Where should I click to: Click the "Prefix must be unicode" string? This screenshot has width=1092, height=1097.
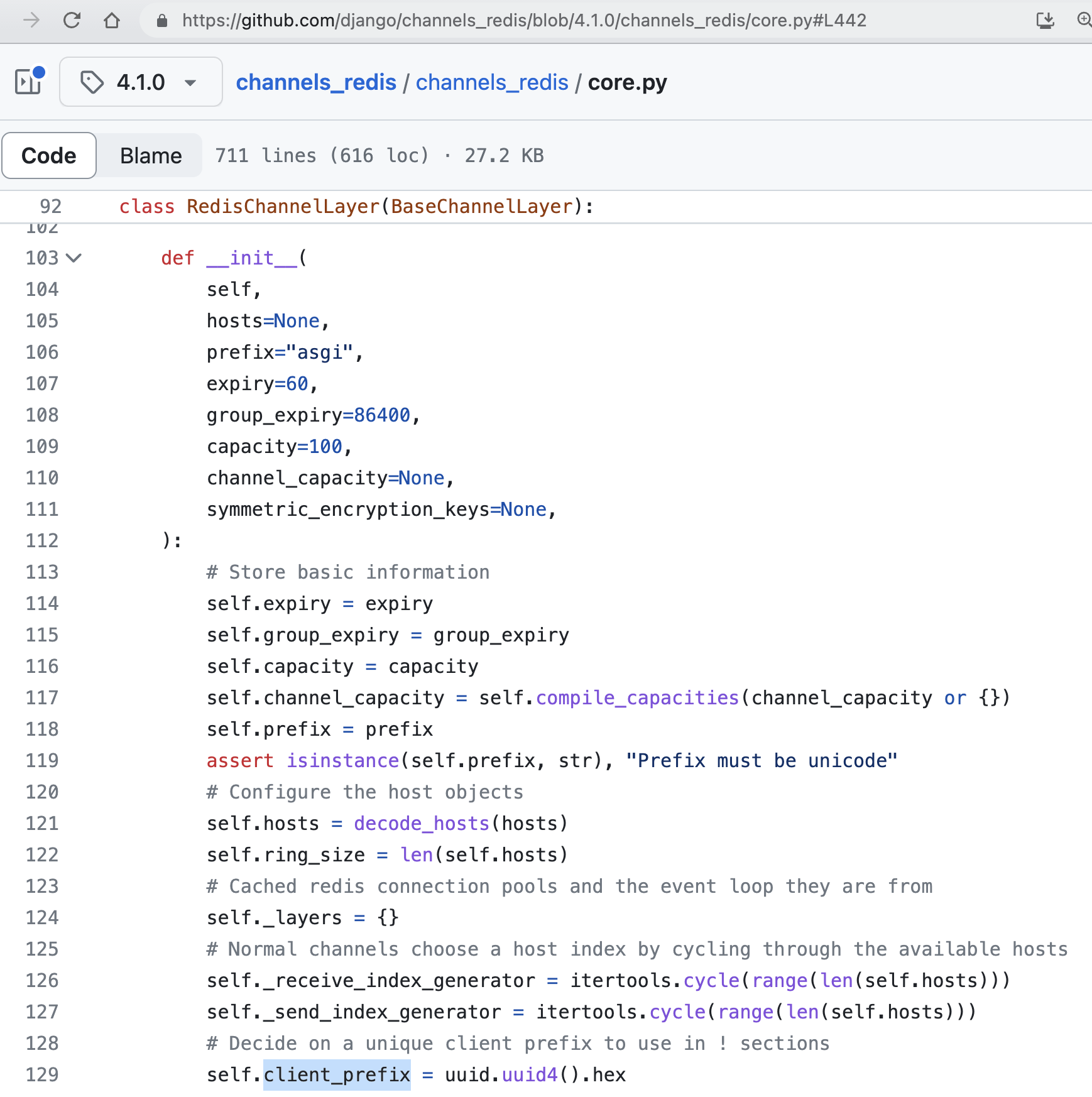pyautogui.click(x=762, y=760)
